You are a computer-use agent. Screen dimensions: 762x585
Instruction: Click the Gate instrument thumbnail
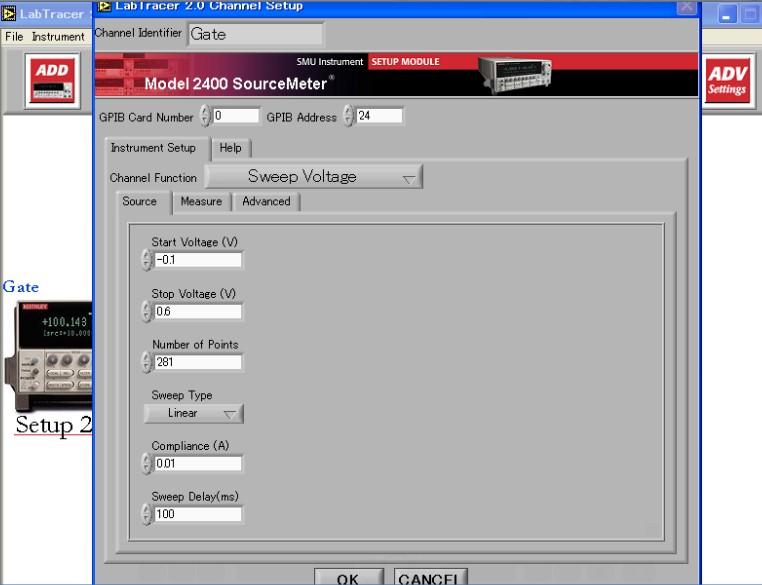click(48, 356)
